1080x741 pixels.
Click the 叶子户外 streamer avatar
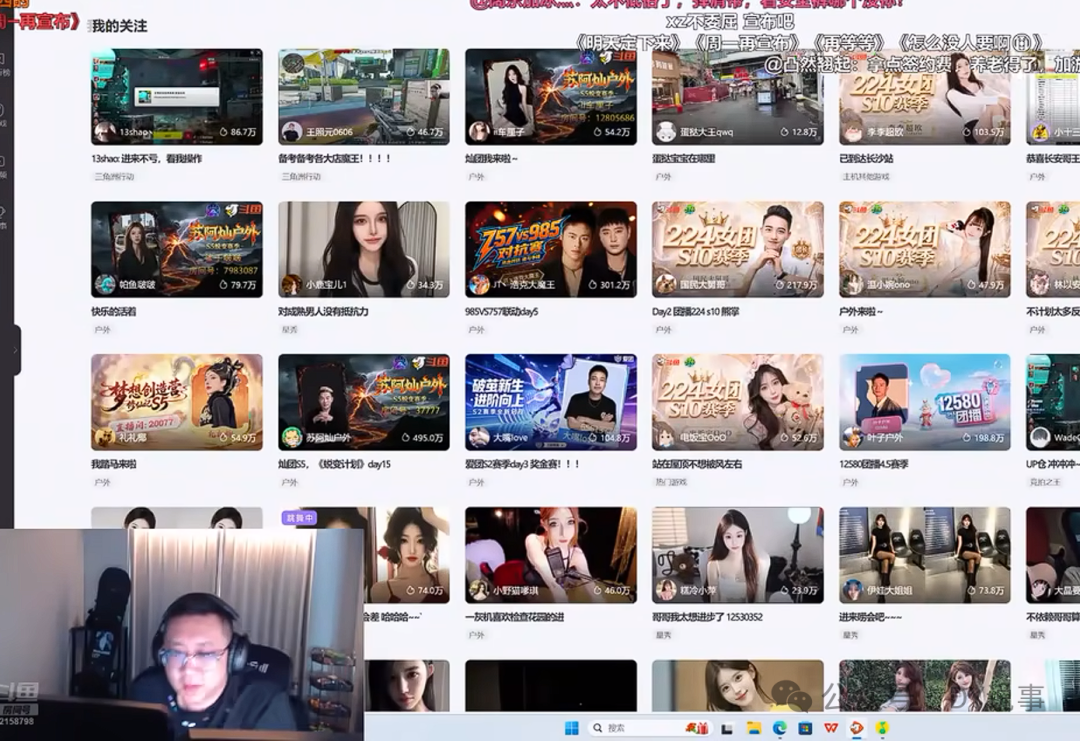pyautogui.click(x=853, y=437)
